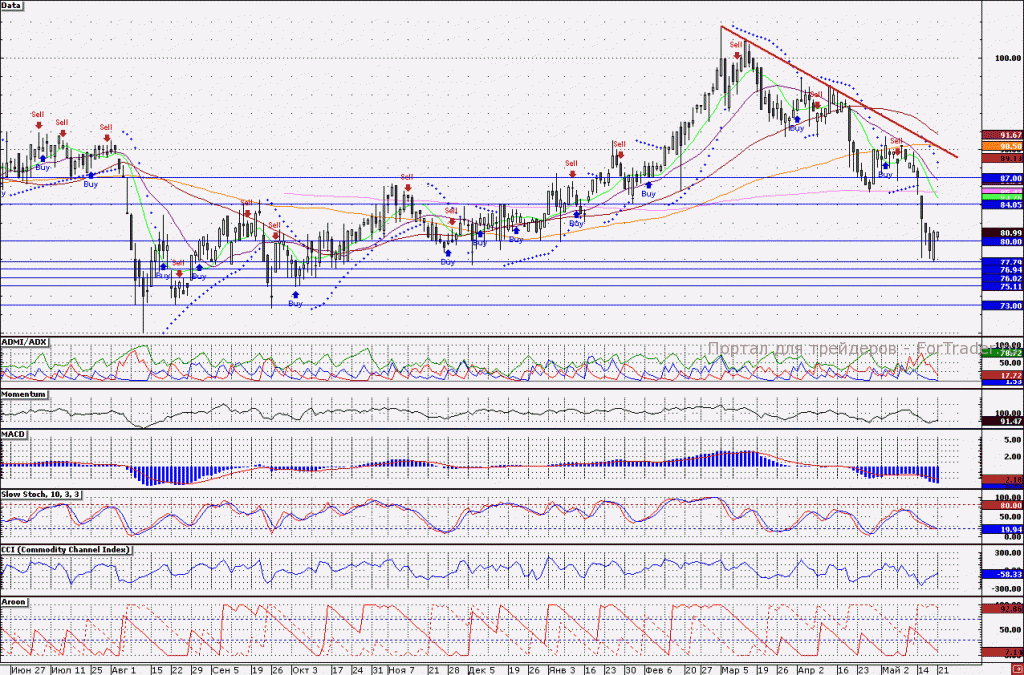Click the Sell arrow at the March price peak
The image size is (1024, 675).
pos(737,56)
